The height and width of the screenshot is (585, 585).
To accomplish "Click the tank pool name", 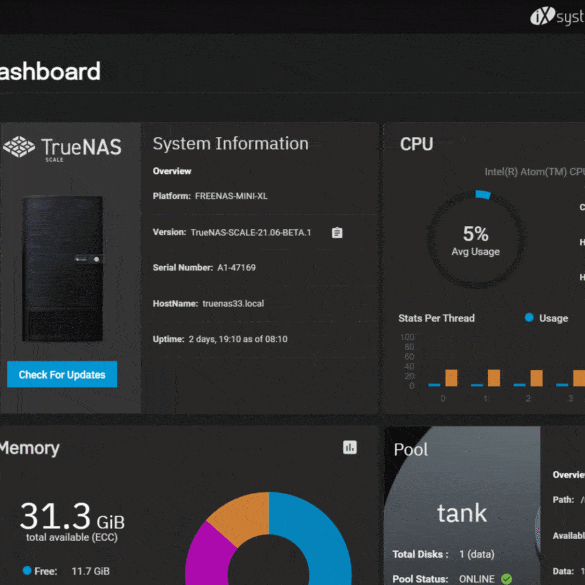I will pyautogui.click(x=462, y=513).
